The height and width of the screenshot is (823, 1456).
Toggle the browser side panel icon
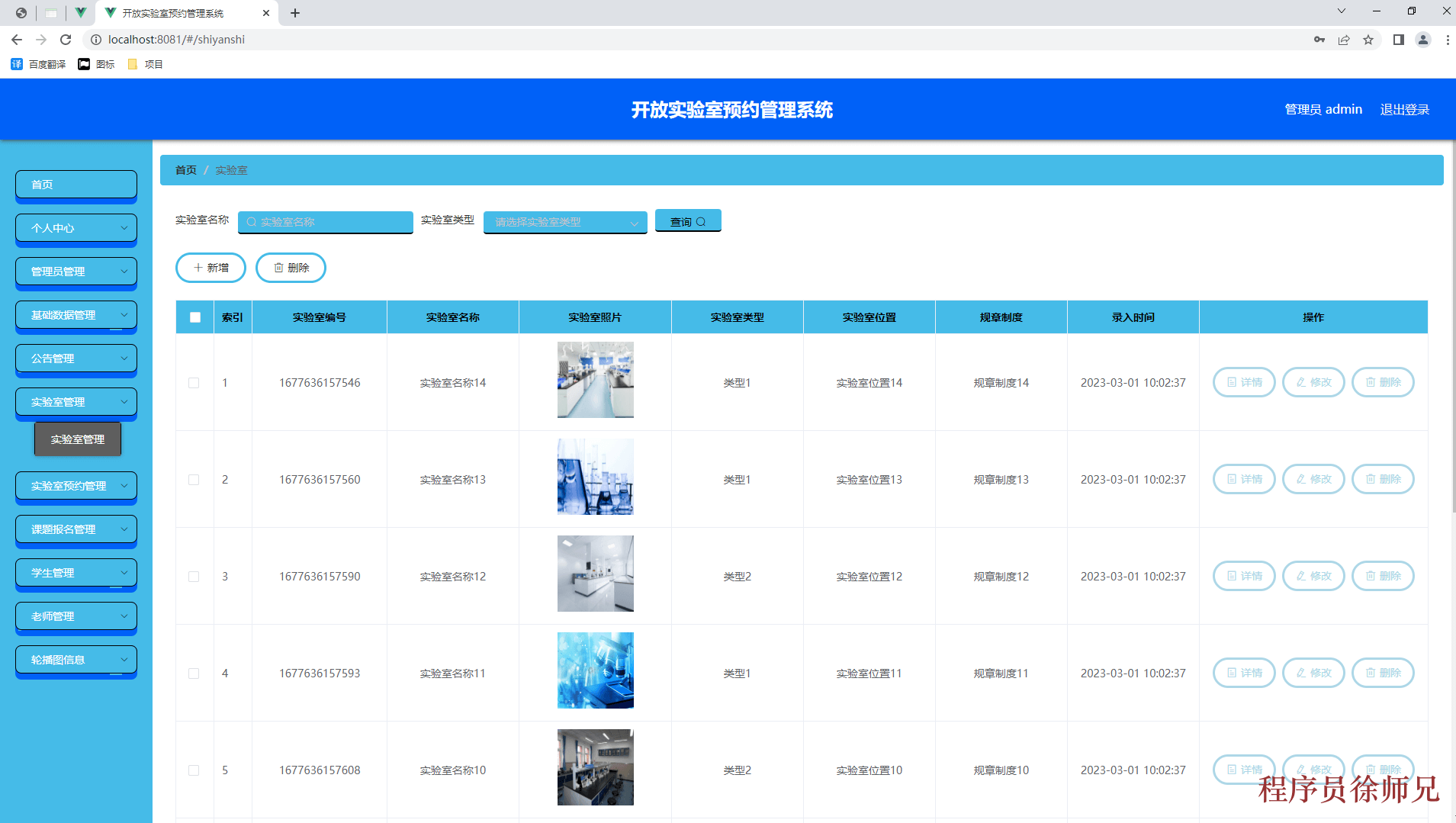[1398, 40]
